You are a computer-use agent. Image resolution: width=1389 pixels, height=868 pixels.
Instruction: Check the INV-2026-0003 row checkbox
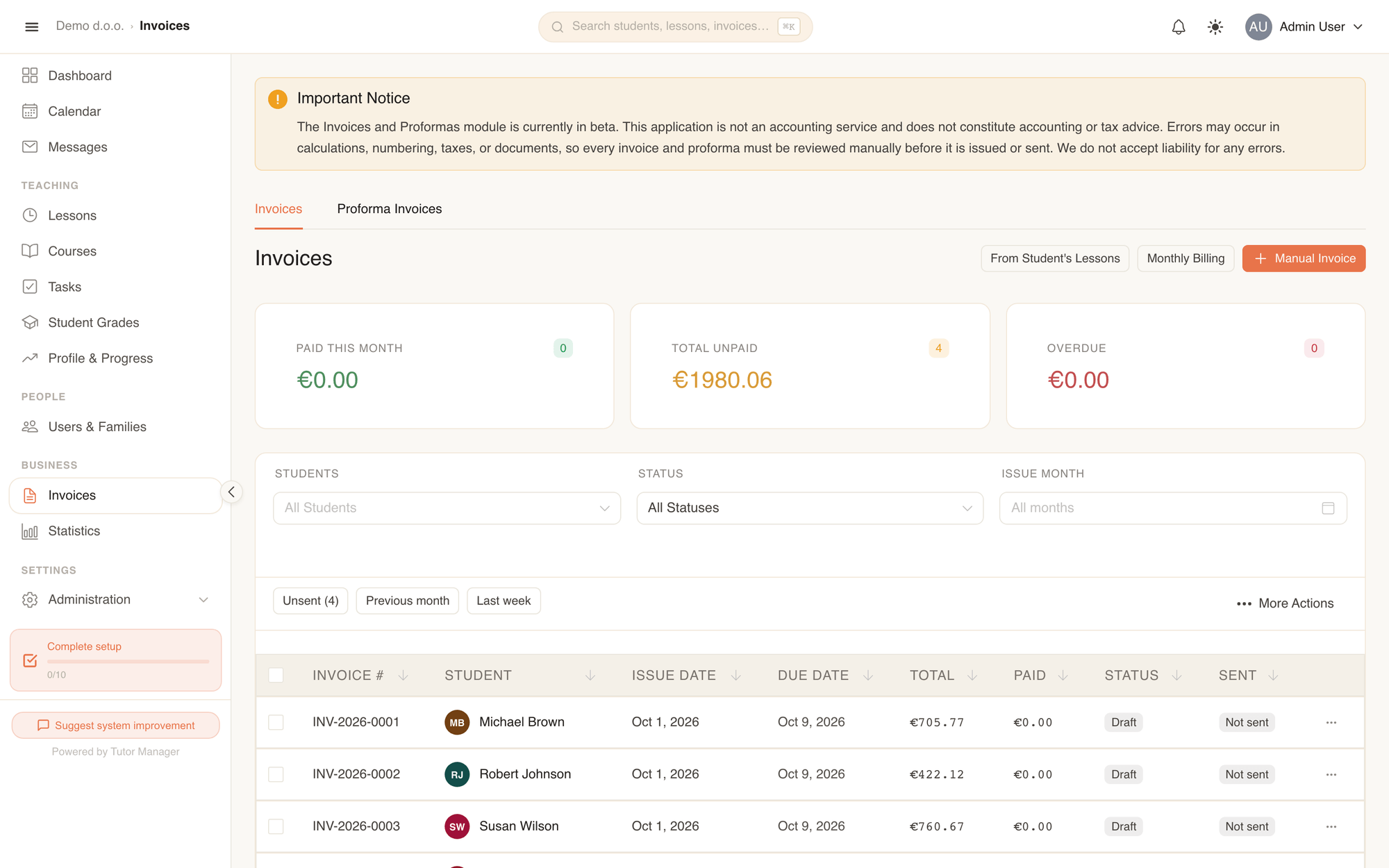[x=276, y=826]
